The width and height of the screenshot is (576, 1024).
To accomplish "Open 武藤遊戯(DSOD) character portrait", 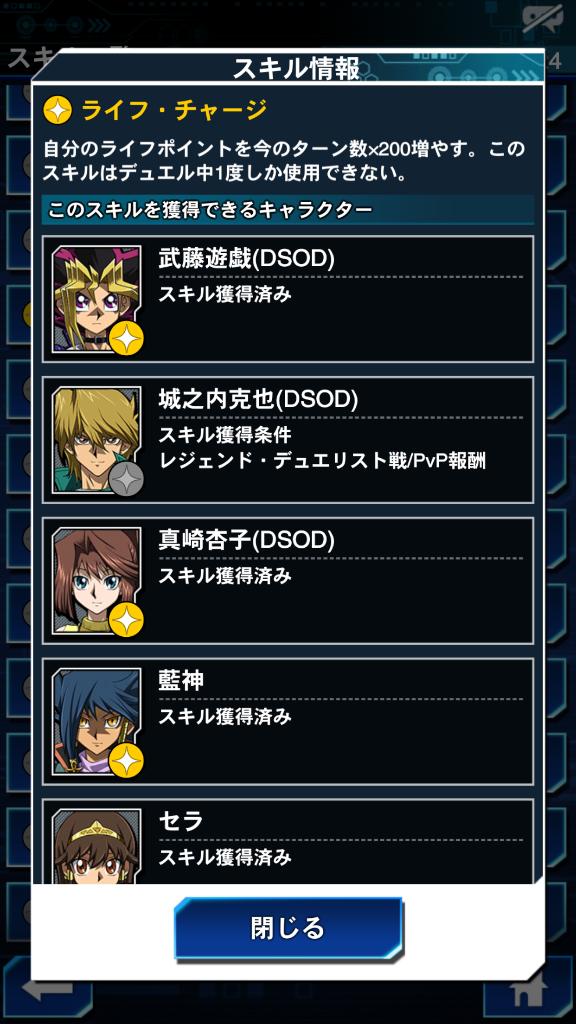I will (97, 299).
